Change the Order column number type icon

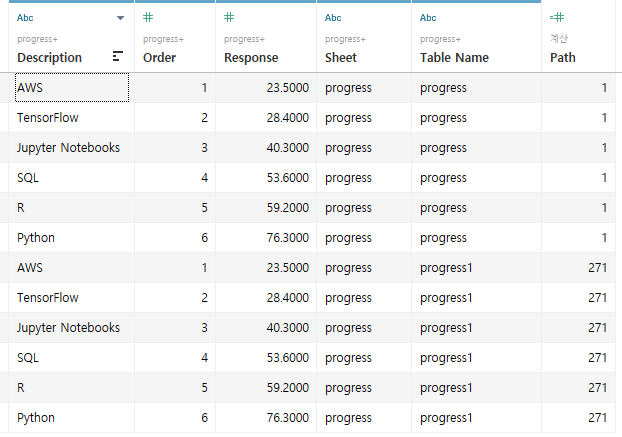click(x=148, y=17)
